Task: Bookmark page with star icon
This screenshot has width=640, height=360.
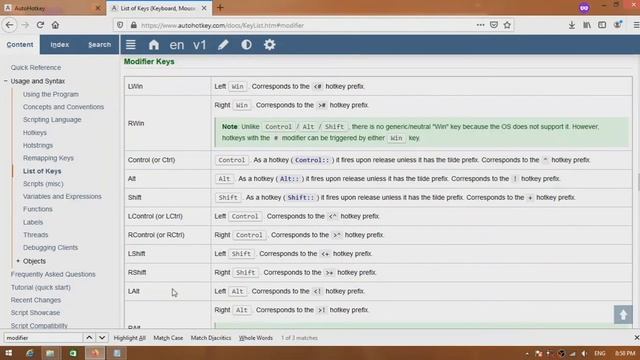Action: coord(507,25)
